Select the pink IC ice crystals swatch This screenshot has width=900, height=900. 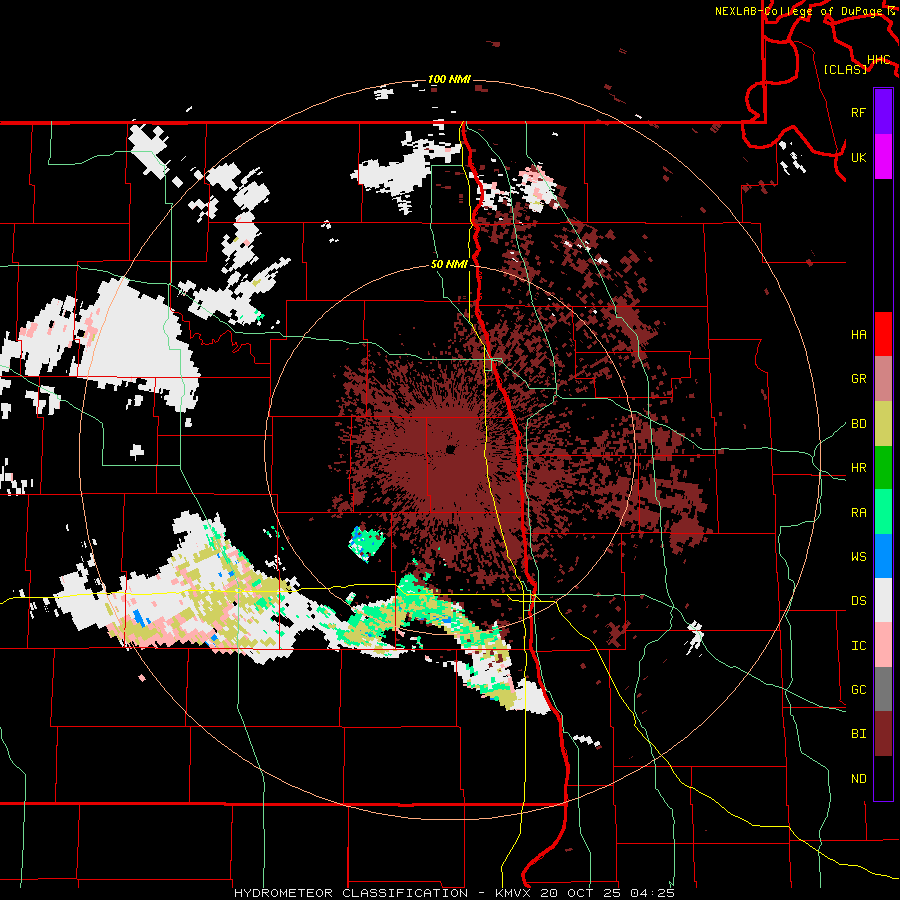click(x=883, y=645)
